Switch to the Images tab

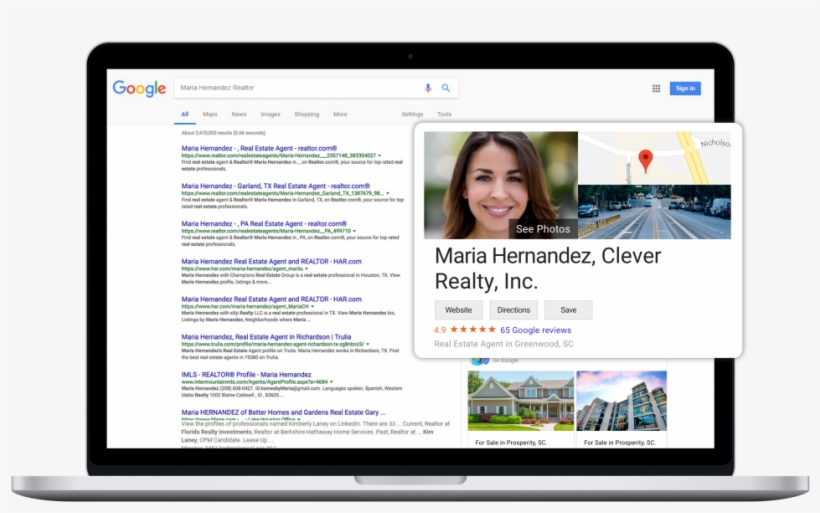[270, 114]
